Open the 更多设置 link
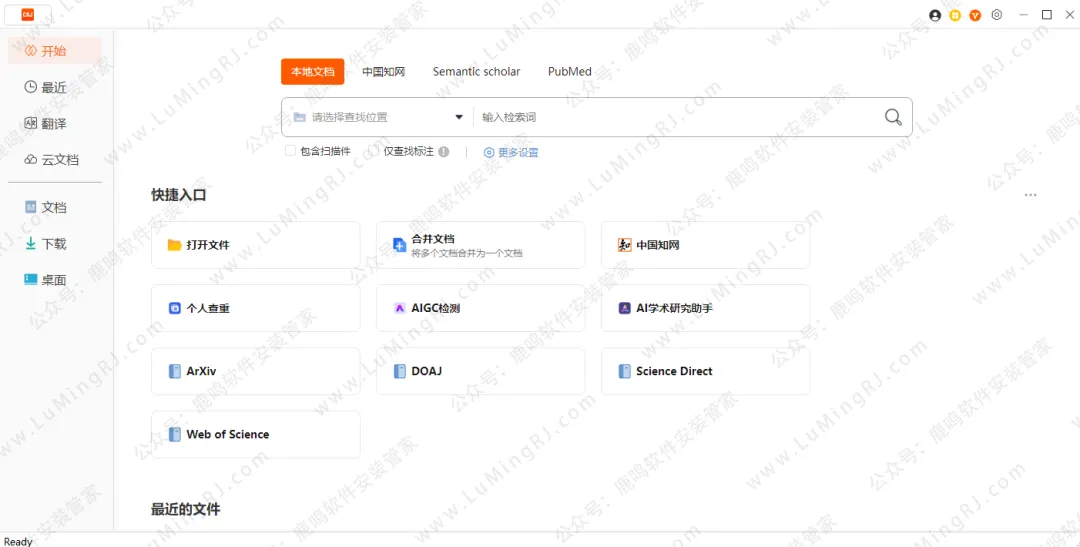Screen dimensions: 1080x547 (x=511, y=152)
